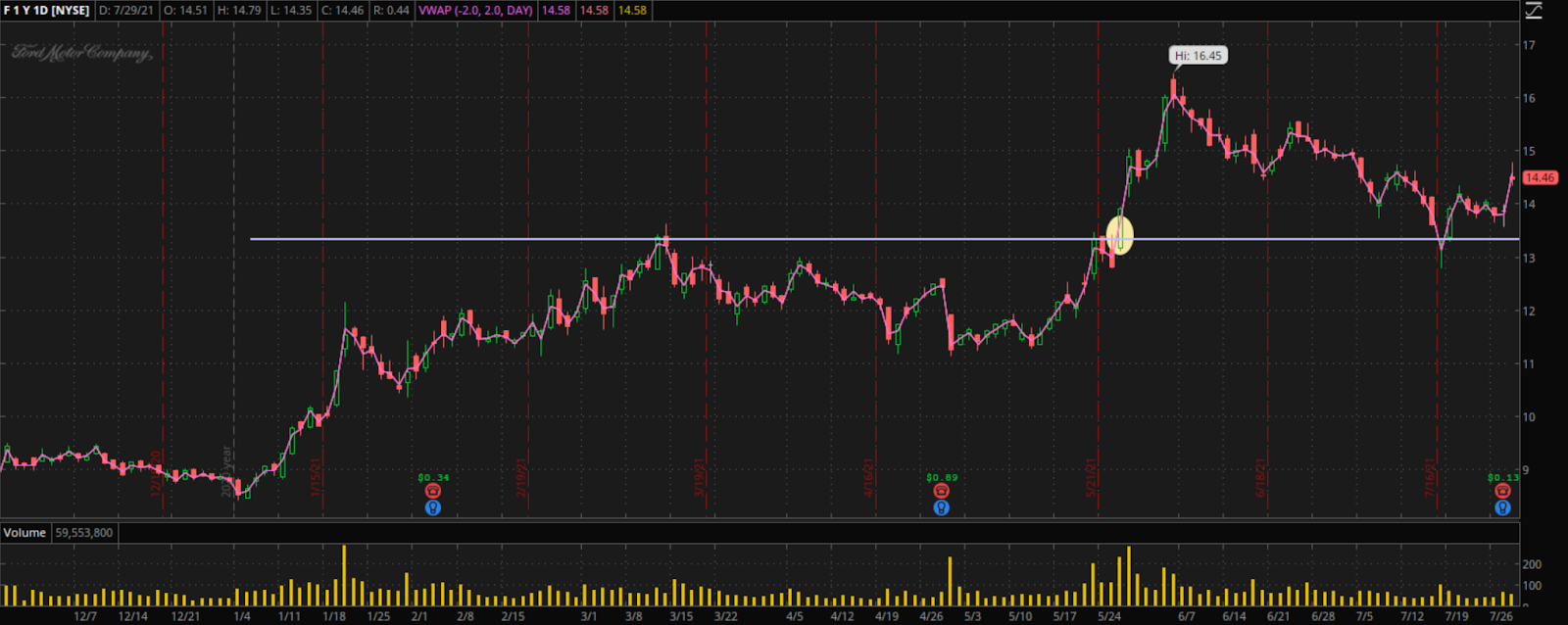Click the 2/1 date on time axis
The image size is (1568, 625).
(419, 616)
